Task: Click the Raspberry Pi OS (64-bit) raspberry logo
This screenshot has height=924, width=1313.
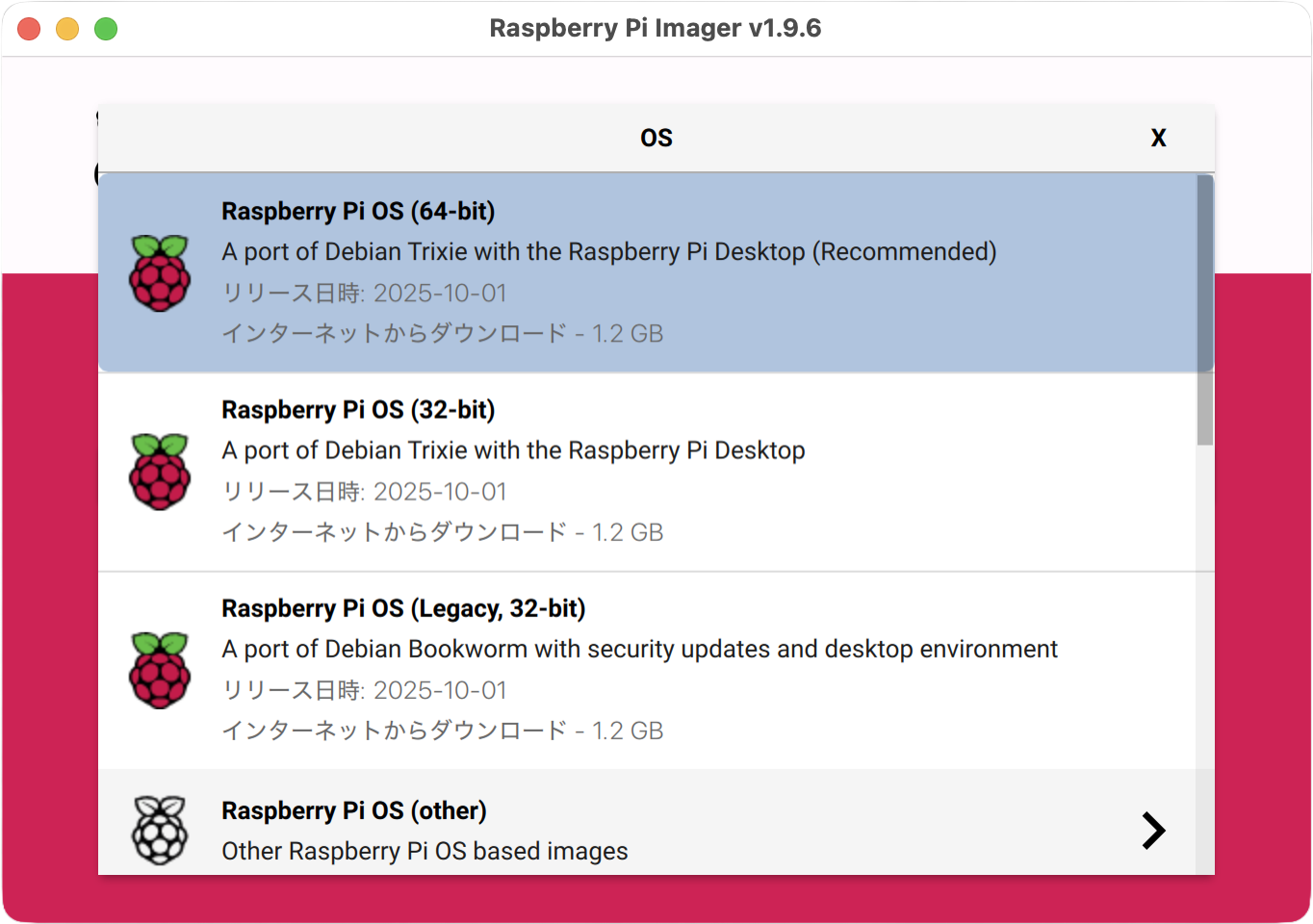Action: tap(160, 273)
